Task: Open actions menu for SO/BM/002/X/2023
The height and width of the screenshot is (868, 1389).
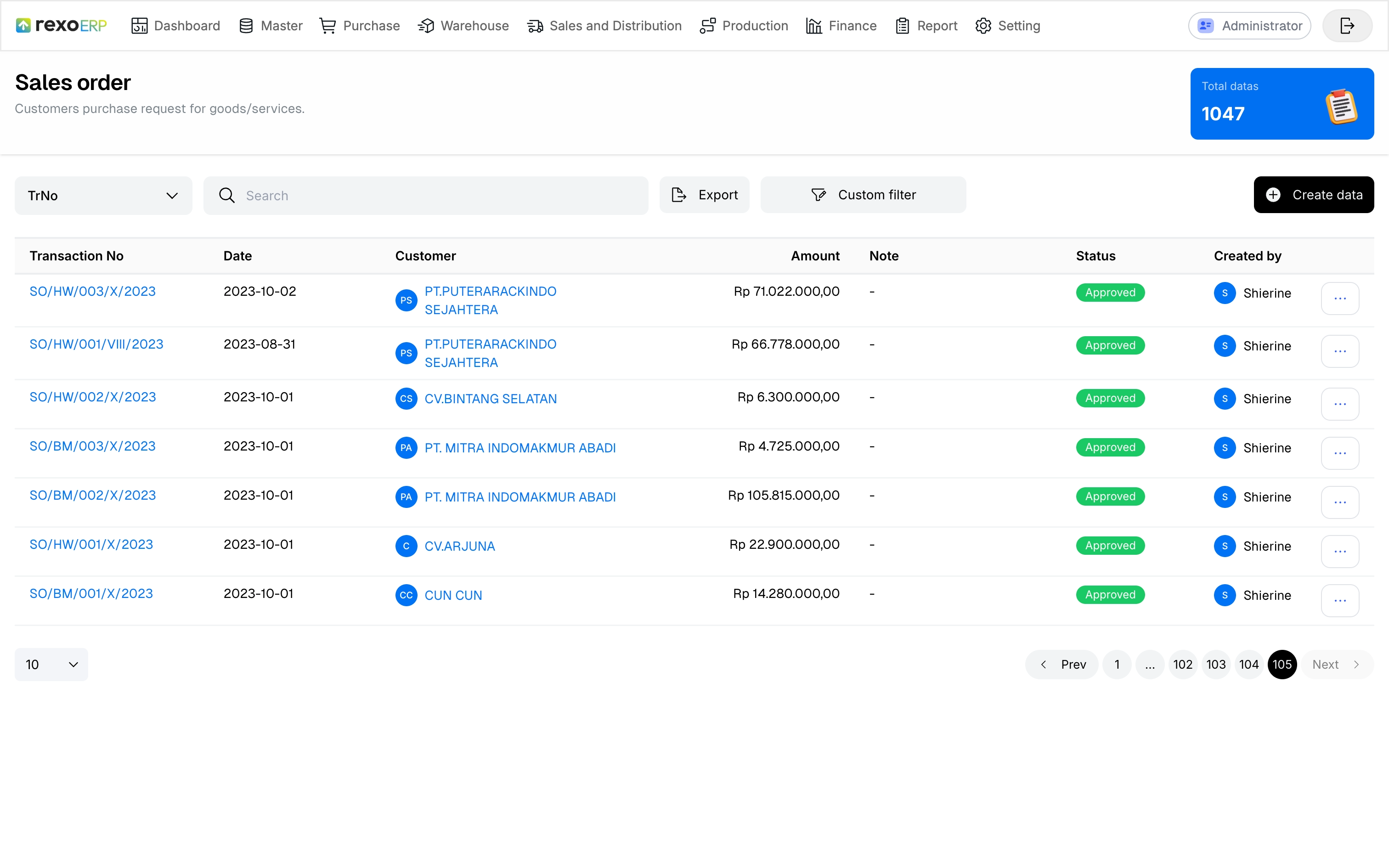Action: (1340, 502)
